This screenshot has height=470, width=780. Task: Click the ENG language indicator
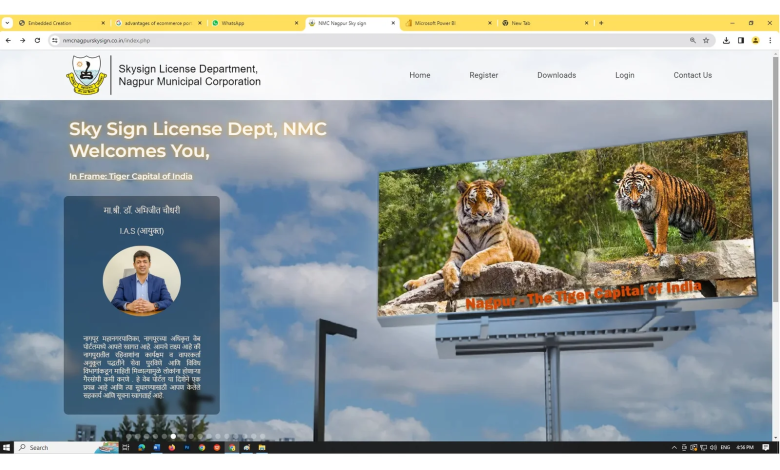pos(725,447)
